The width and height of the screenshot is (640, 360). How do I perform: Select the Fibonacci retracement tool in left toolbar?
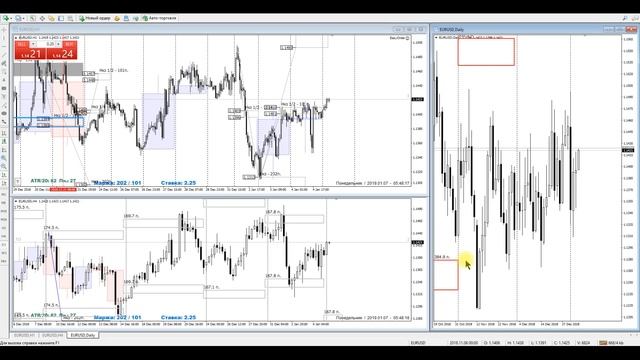pos(4,72)
